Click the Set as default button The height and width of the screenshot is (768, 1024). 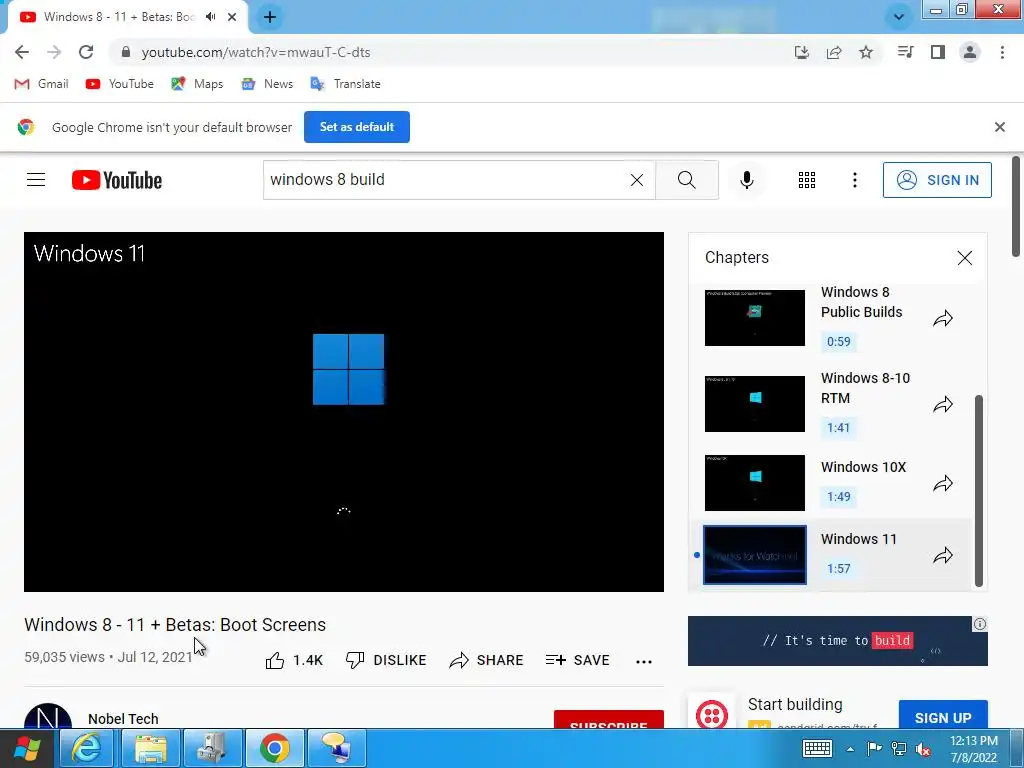(357, 127)
